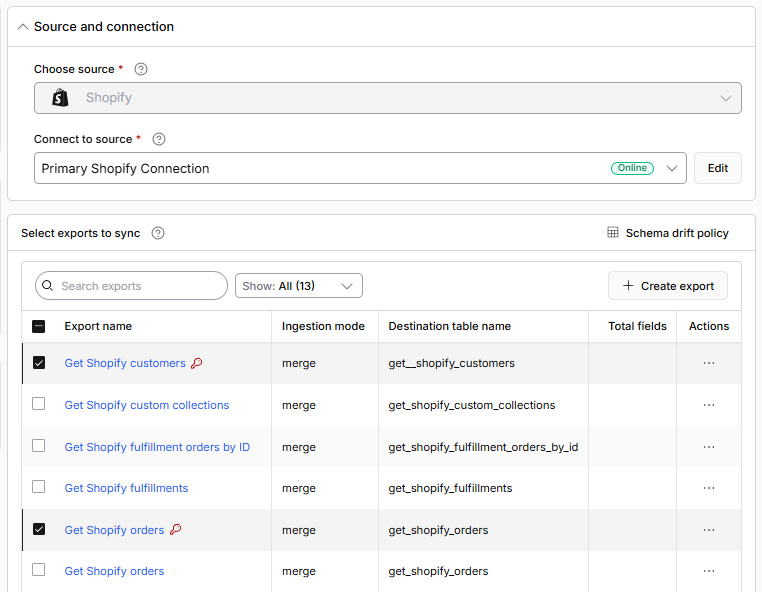Click the Ingestion mode column header

(x=323, y=326)
